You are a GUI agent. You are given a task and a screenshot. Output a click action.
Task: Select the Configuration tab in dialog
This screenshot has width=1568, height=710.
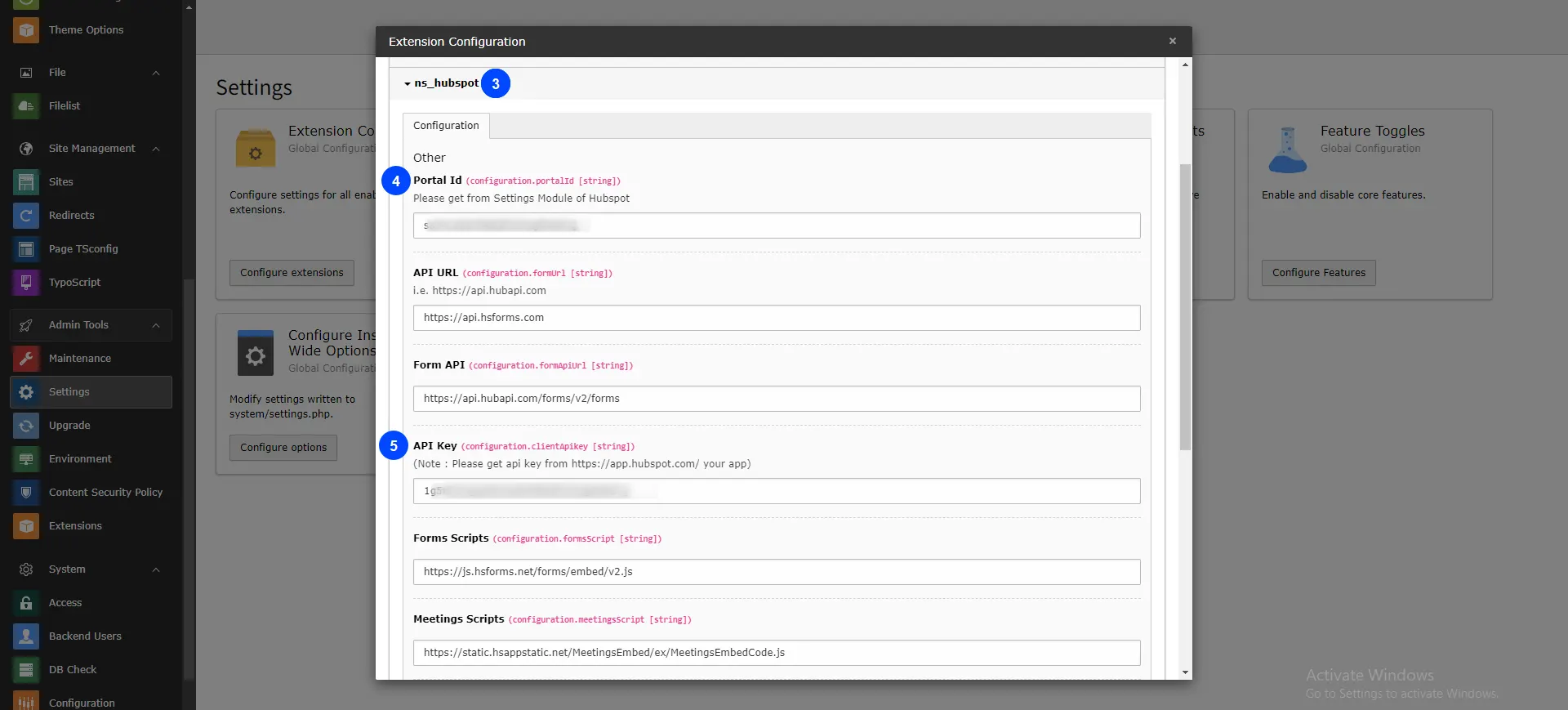(x=446, y=126)
